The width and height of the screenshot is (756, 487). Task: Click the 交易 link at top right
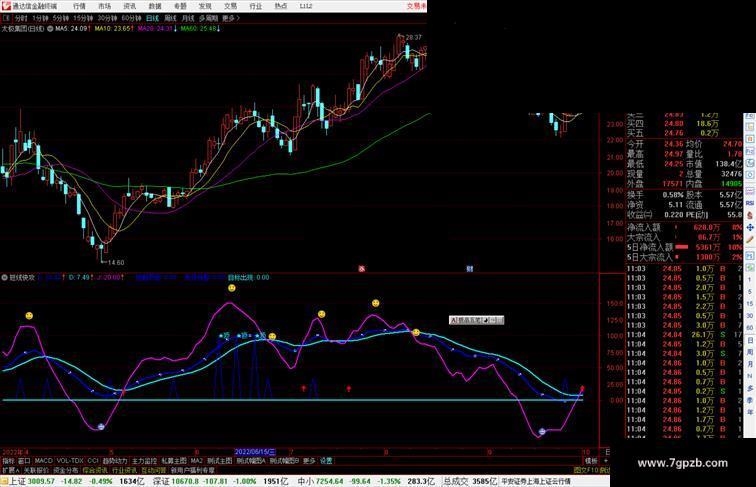click(416, 6)
